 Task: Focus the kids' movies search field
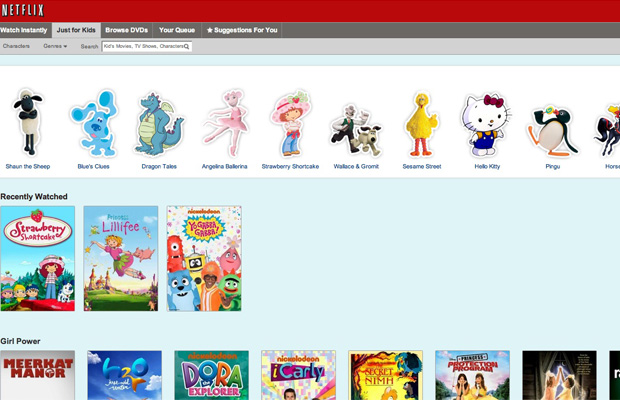point(142,46)
